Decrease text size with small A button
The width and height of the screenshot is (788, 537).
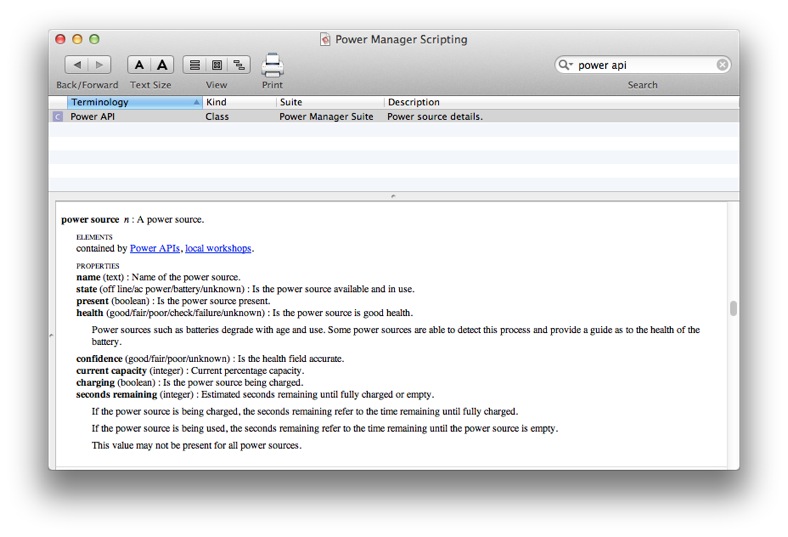pos(139,65)
